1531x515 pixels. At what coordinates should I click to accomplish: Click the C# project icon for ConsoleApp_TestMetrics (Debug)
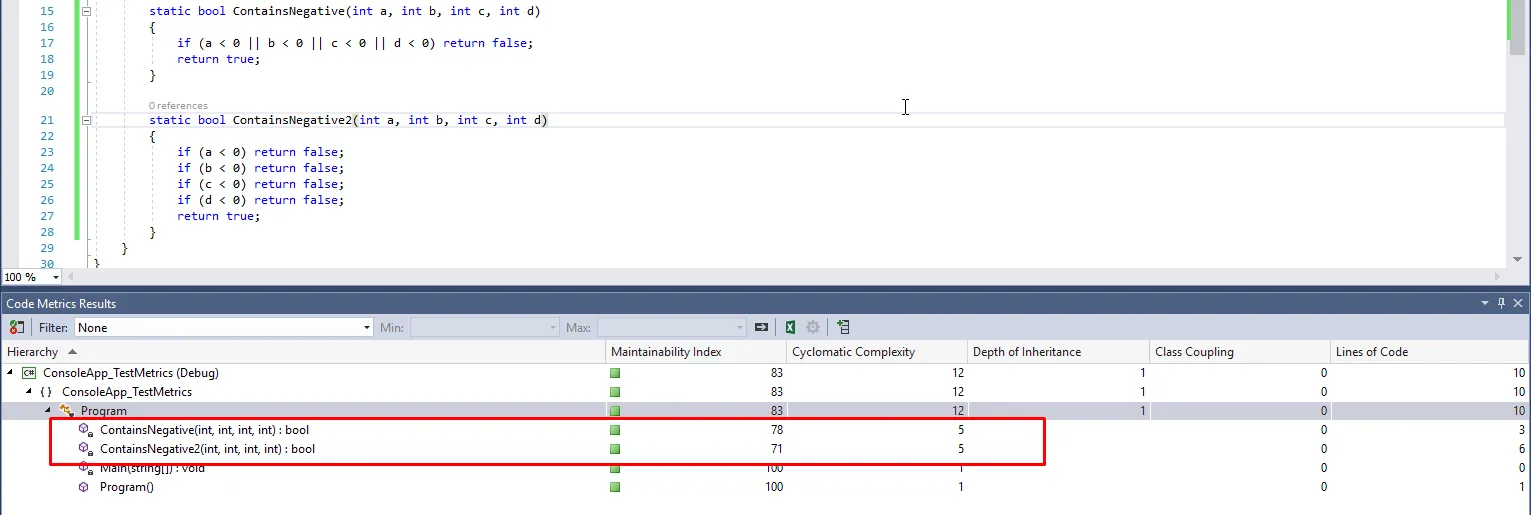[x=30, y=373]
